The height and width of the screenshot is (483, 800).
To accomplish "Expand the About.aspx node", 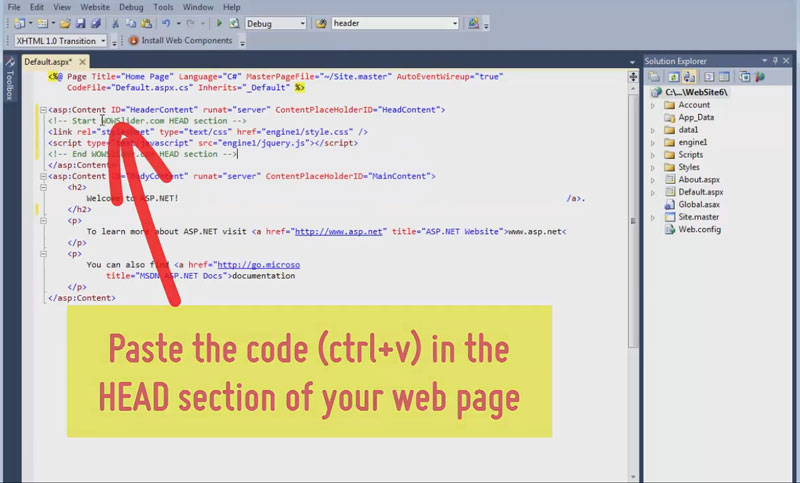I will pos(653,180).
